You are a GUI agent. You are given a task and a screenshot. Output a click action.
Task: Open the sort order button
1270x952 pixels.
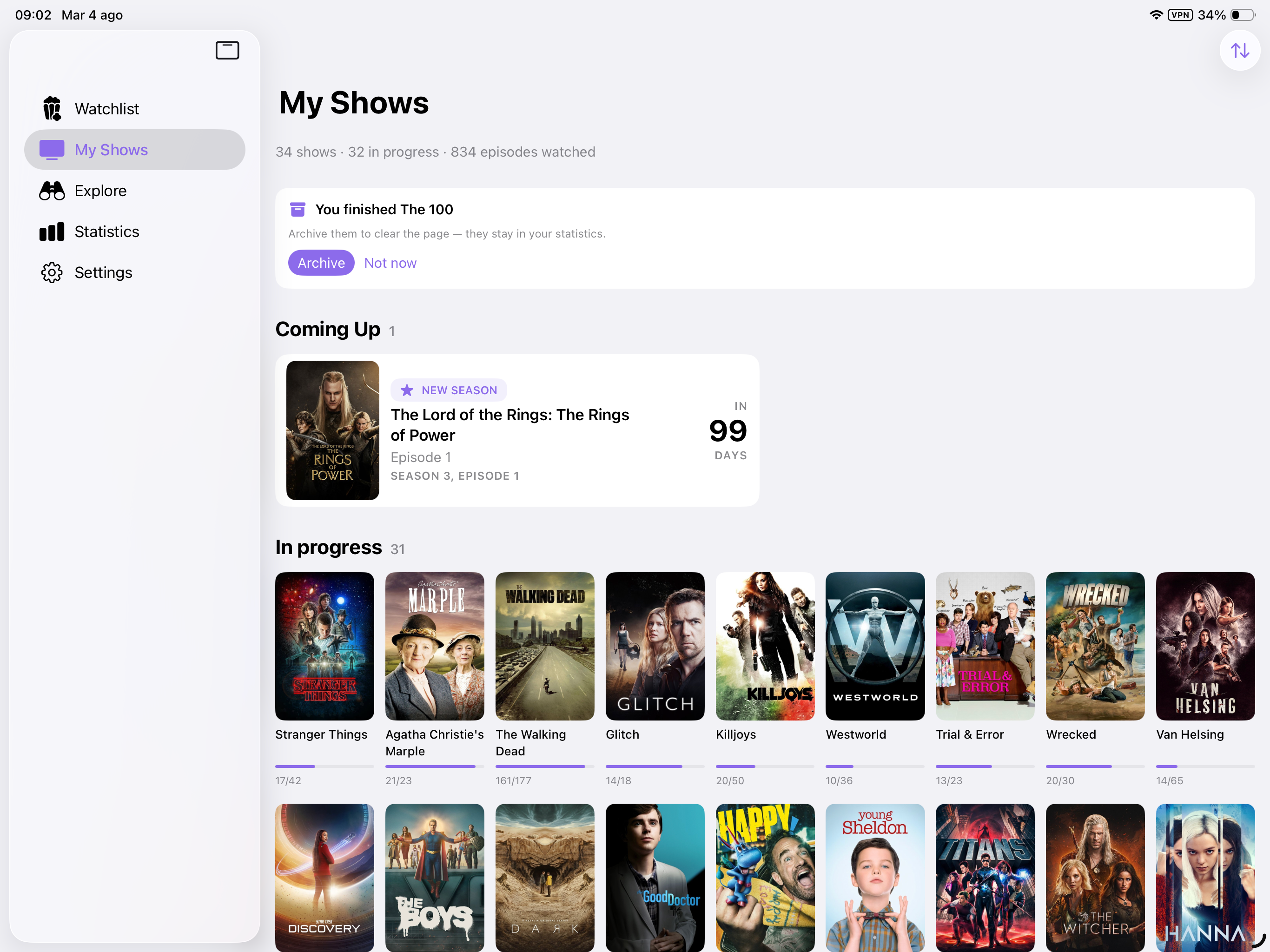click(1240, 51)
